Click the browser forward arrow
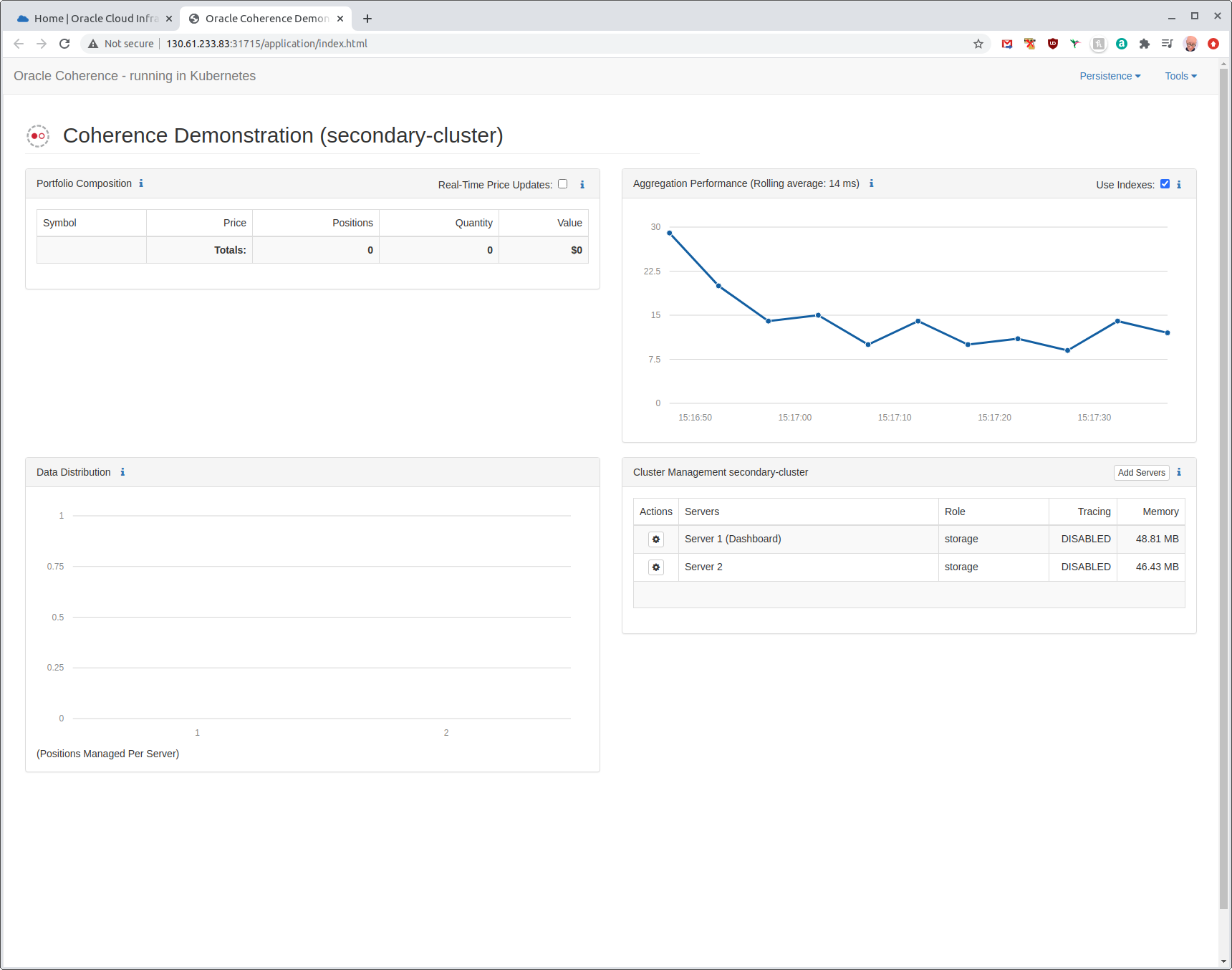Screen dimensions: 1232x970 pyautogui.click(x=42, y=44)
